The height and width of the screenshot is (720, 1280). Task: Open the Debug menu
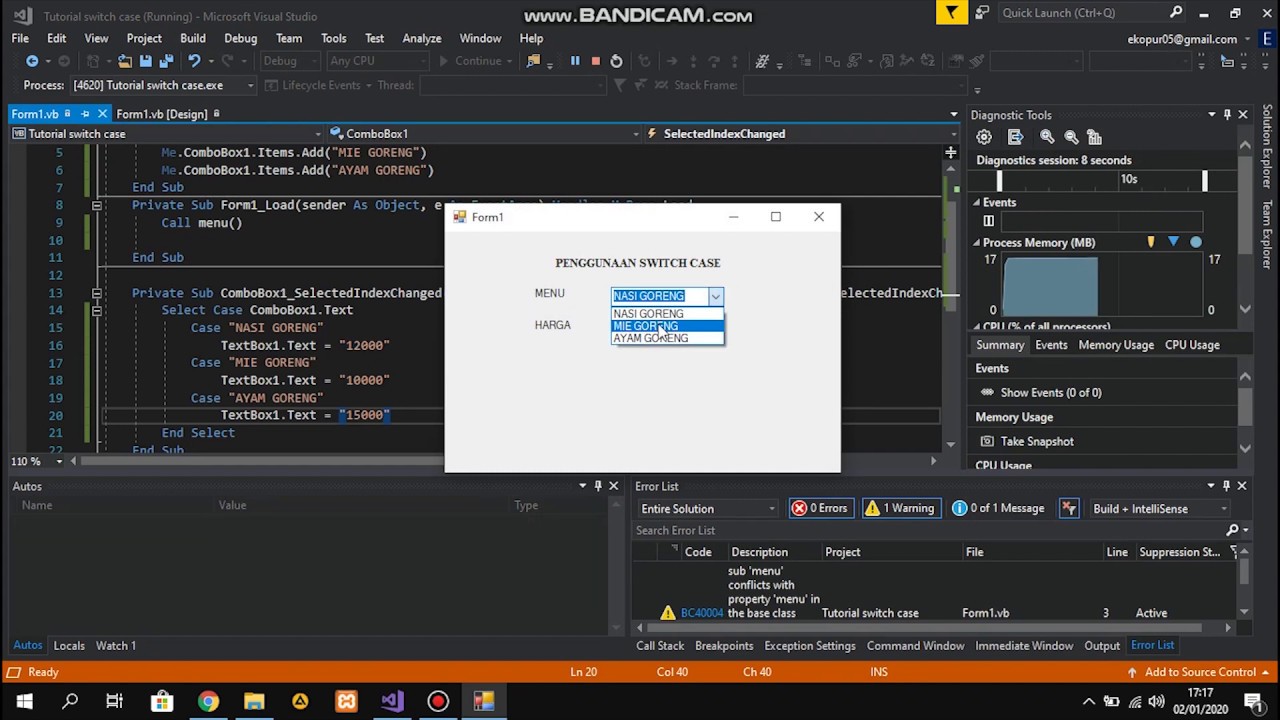coord(240,38)
